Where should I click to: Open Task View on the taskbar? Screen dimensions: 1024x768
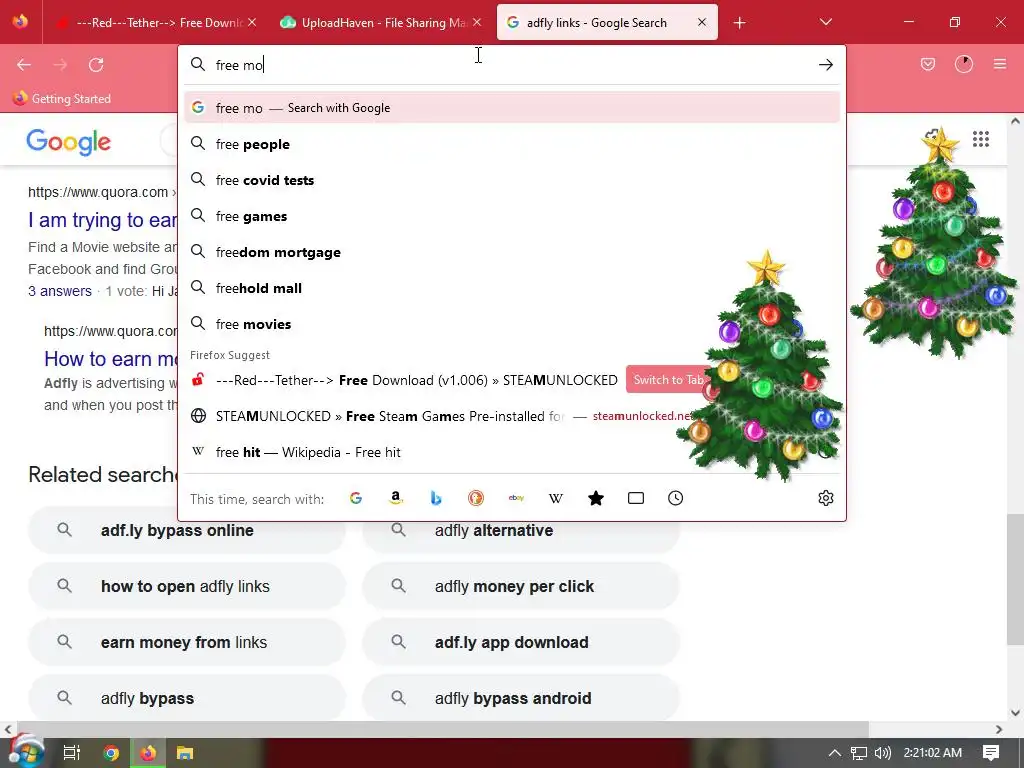tap(71, 753)
